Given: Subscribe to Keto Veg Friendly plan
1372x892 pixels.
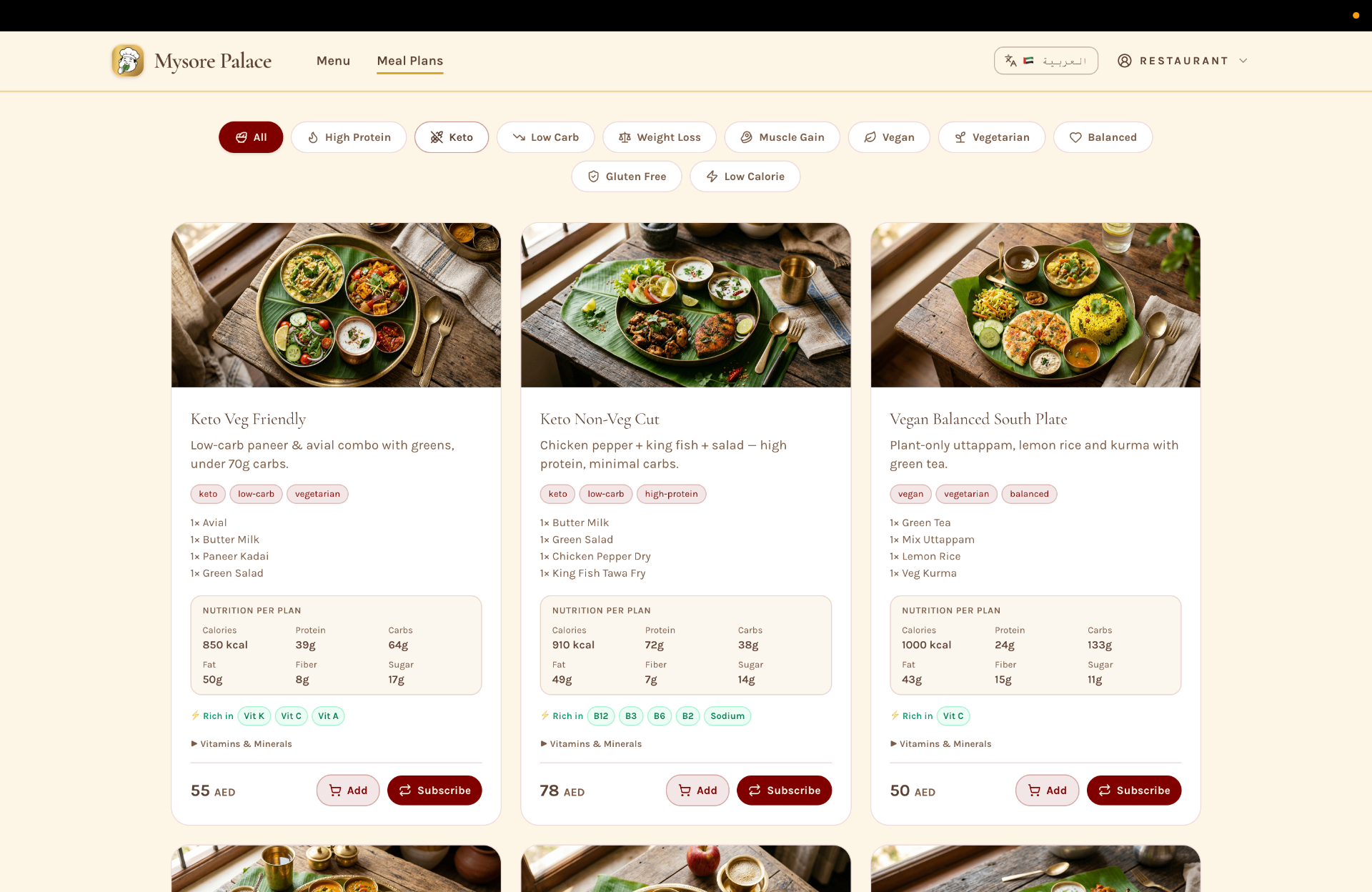Looking at the screenshot, I should click(x=434, y=791).
